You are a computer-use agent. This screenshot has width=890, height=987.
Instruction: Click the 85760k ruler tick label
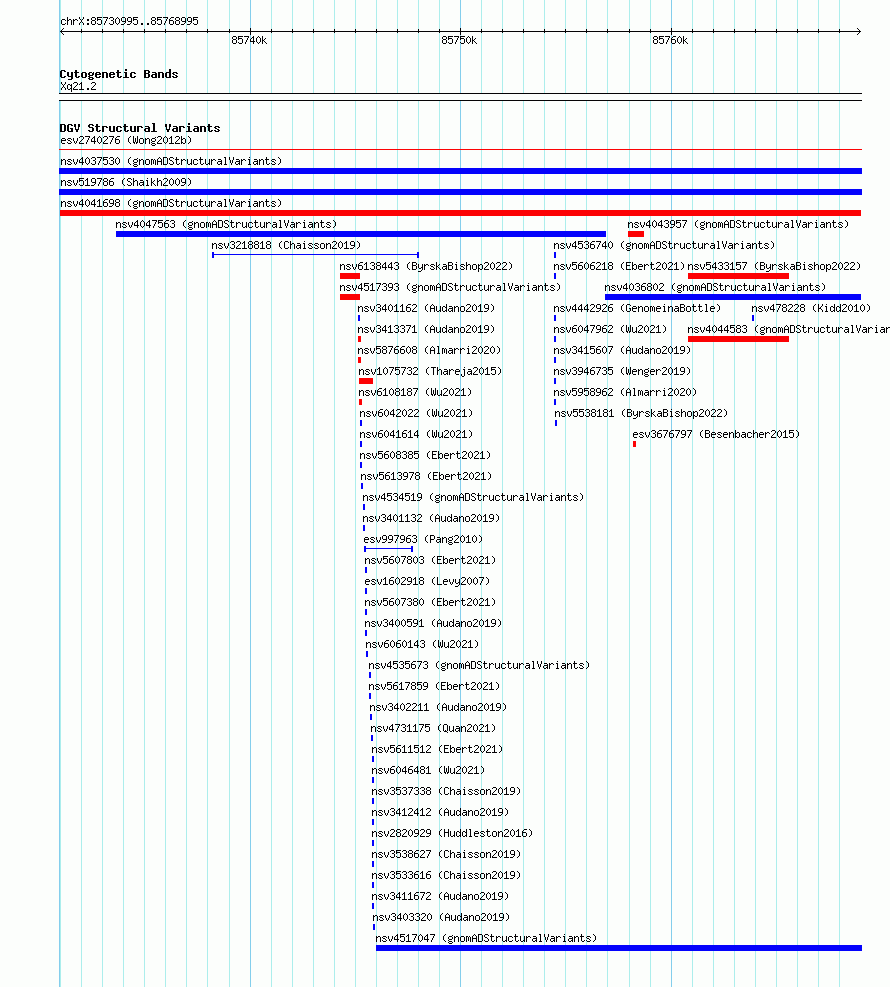(x=670, y=40)
